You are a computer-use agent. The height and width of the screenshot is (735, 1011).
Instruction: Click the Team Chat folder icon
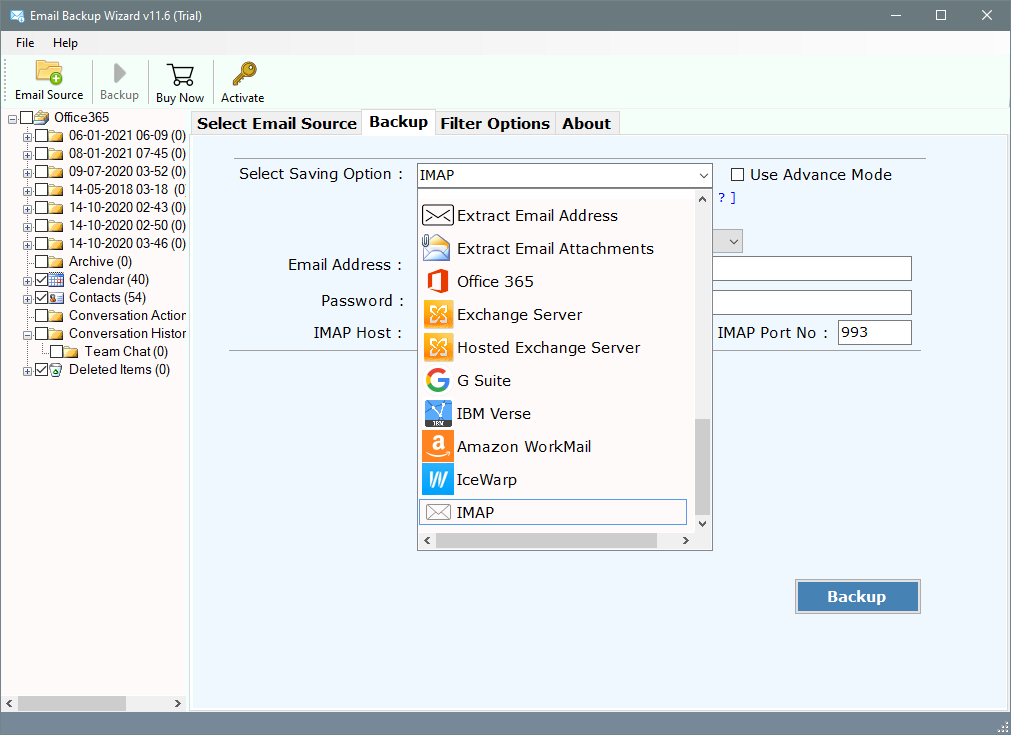coord(72,351)
